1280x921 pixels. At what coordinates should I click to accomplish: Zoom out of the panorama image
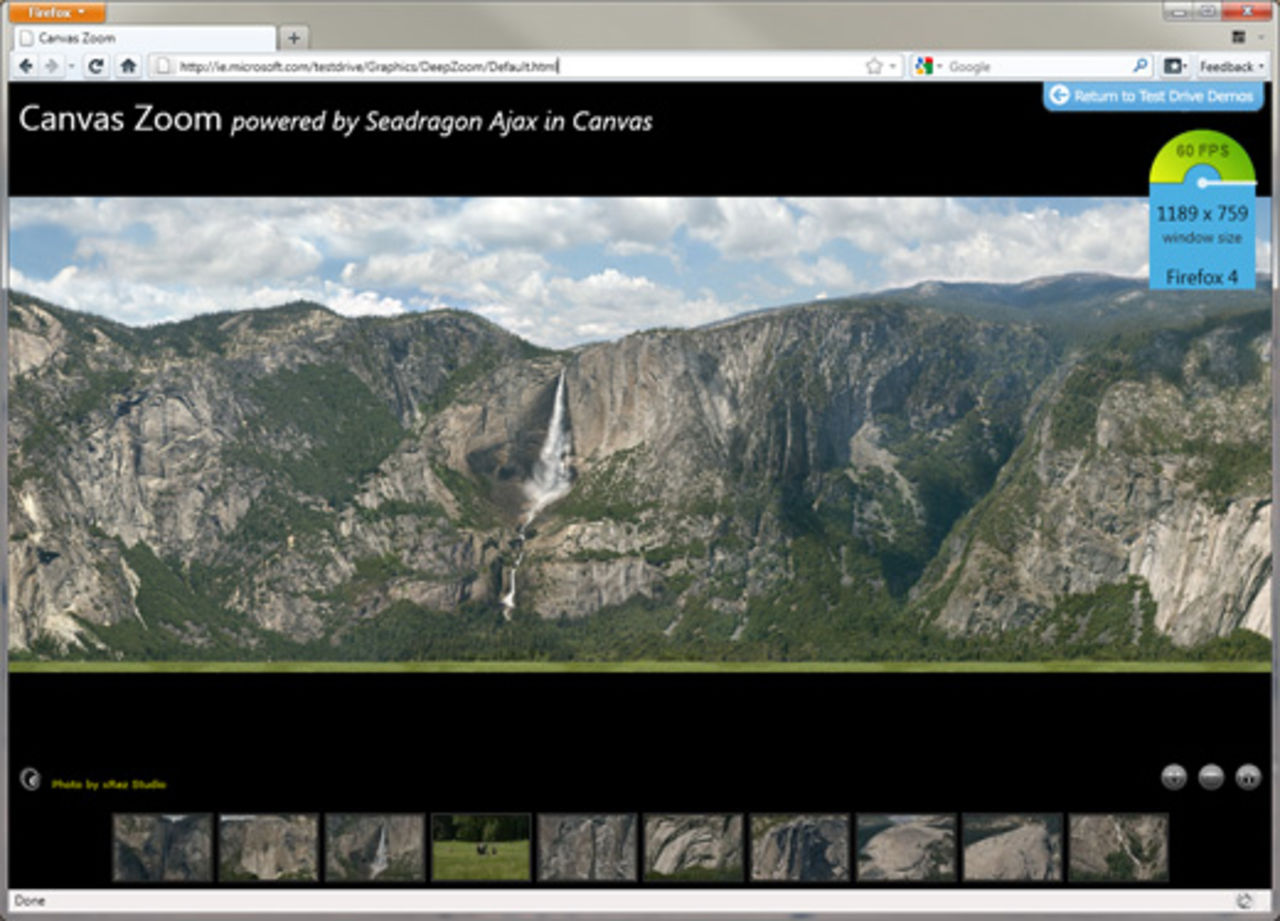[1211, 777]
